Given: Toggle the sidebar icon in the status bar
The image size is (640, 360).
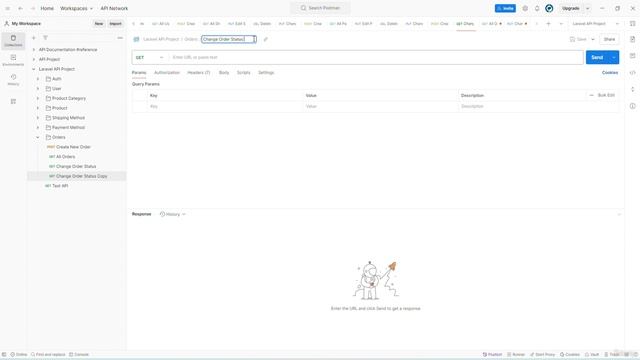Looking at the screenshot, I should click(x=4, y=355).
